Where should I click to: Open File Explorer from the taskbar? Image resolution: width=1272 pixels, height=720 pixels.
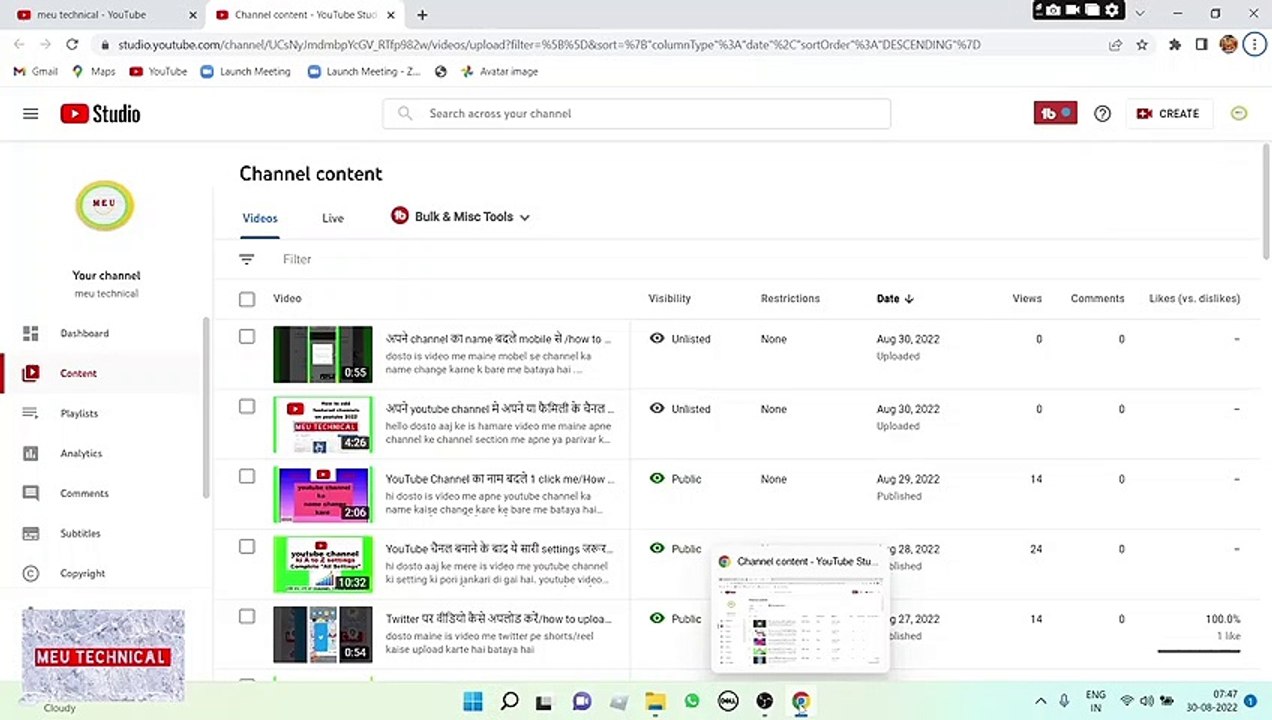point(655,701)
